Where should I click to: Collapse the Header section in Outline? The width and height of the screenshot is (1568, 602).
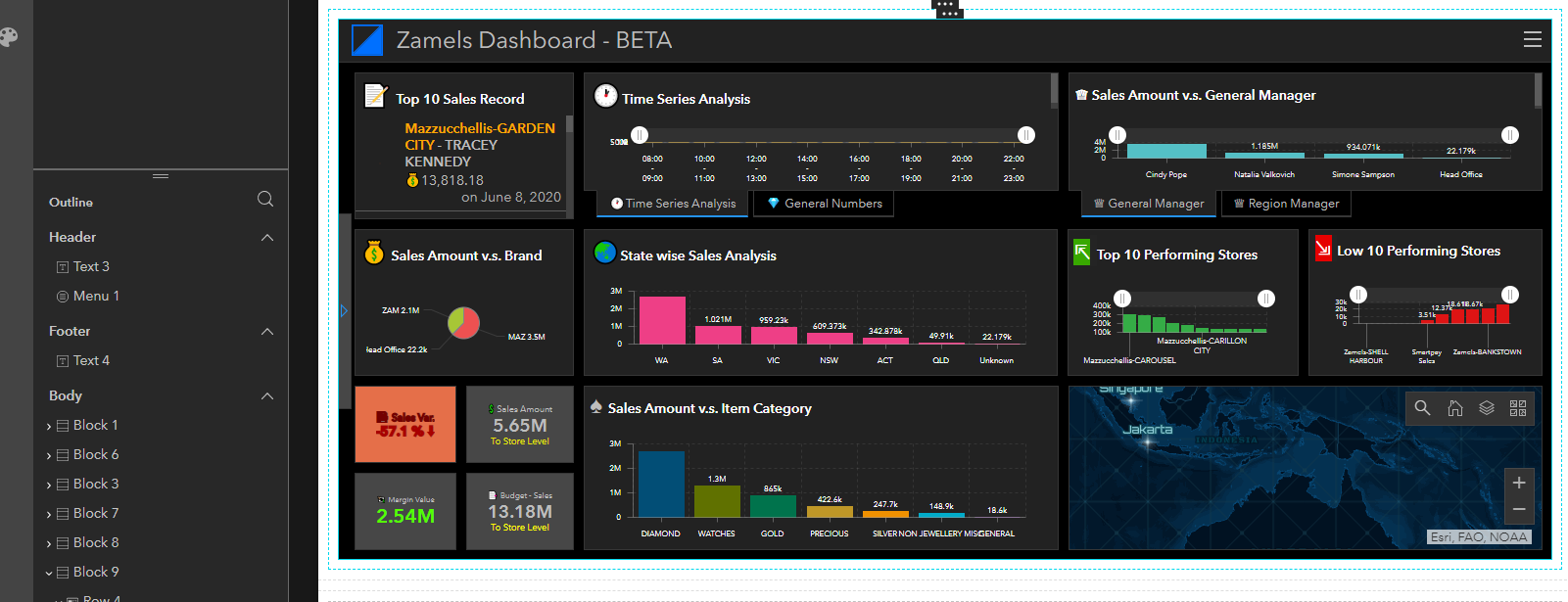[267, 237]
